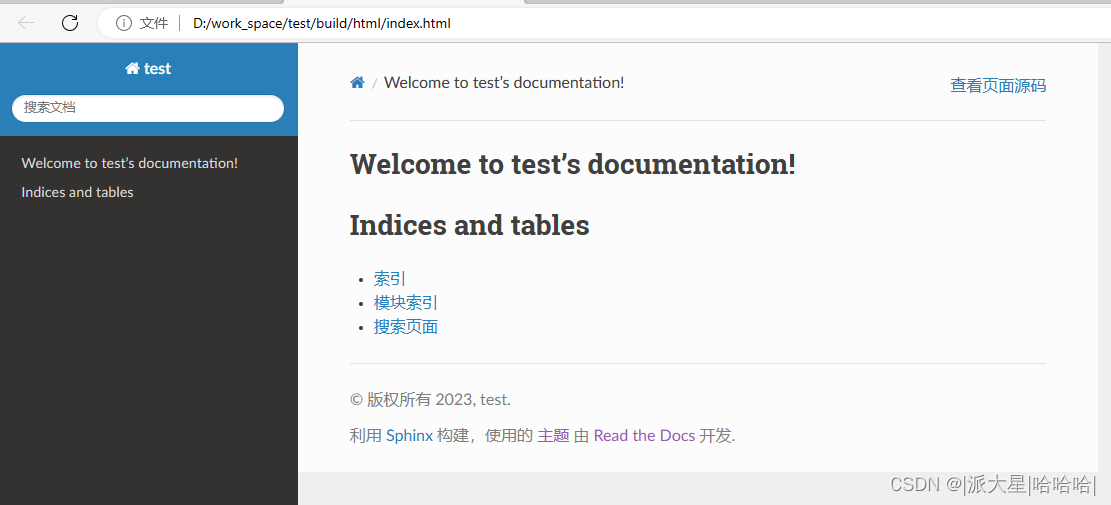Open sidebar item Indices and tables
Viewport: 1111px width, 505px height.
[77, 192]
